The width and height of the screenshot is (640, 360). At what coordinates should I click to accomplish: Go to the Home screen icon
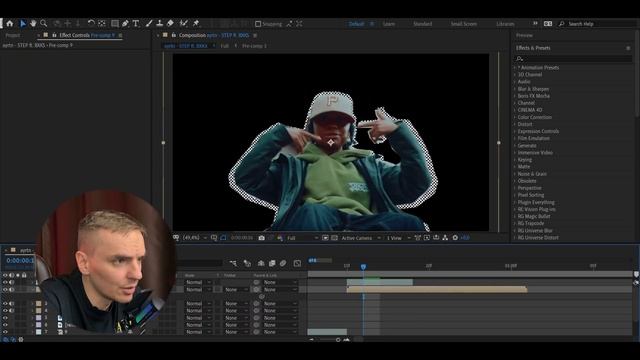9,24
